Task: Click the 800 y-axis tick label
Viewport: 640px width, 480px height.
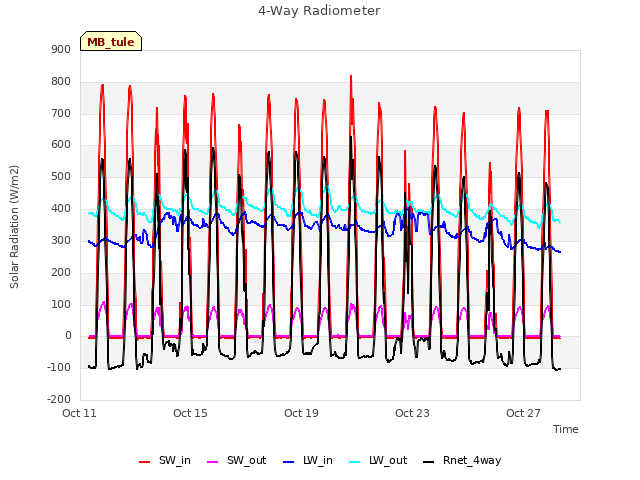Action: pyautogui.click(x=61, y=82)
